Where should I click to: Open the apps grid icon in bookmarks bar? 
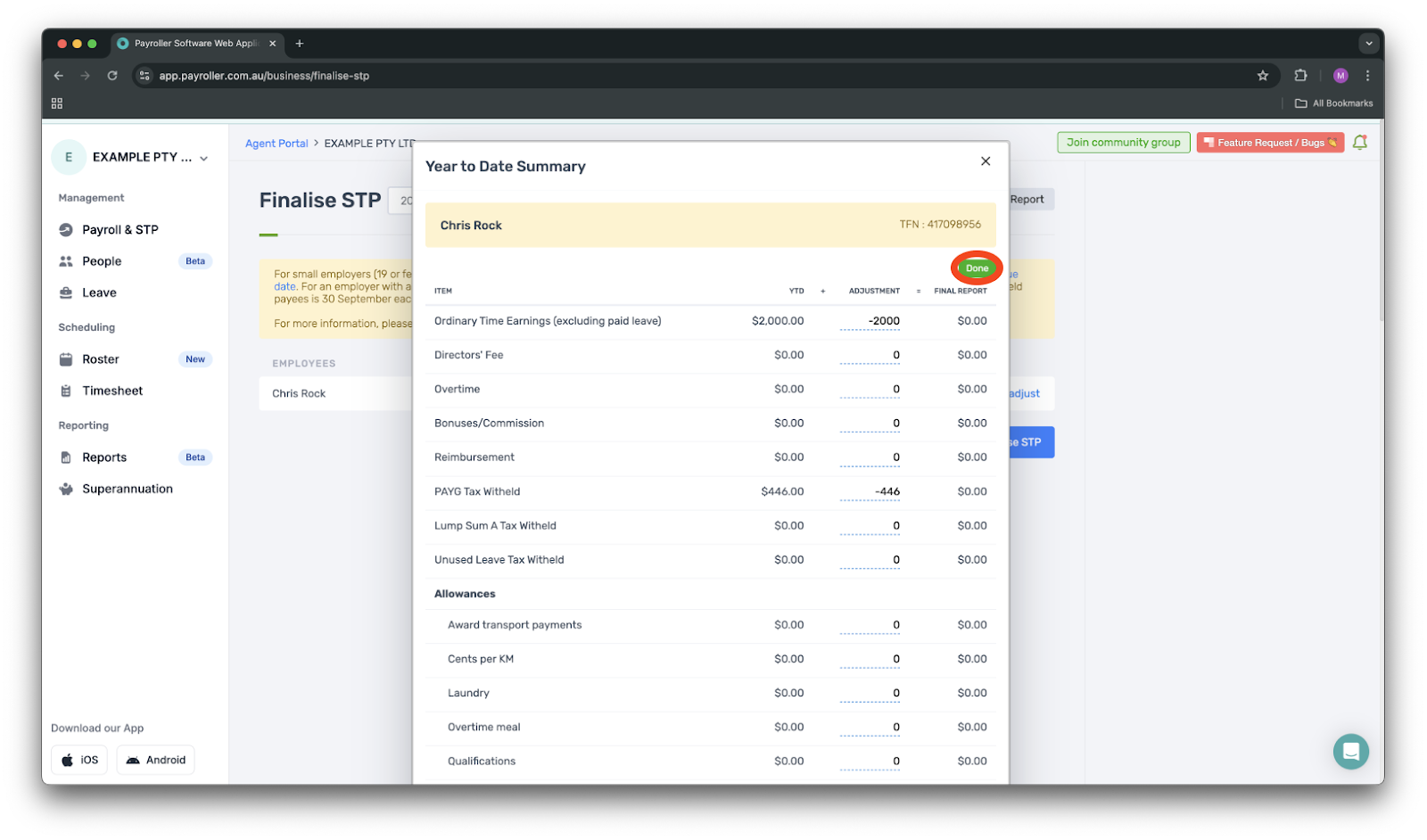click(x=57, y=103)
